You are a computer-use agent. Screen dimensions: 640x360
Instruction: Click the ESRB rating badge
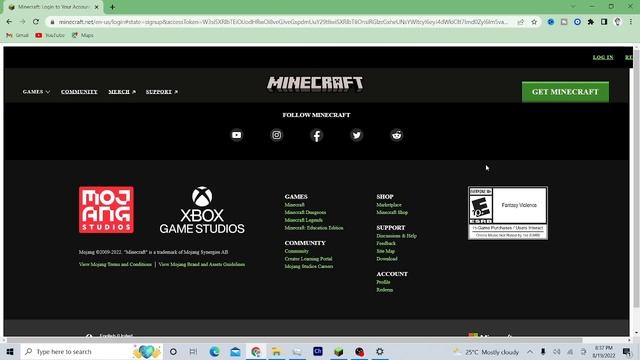click(508, 213)
